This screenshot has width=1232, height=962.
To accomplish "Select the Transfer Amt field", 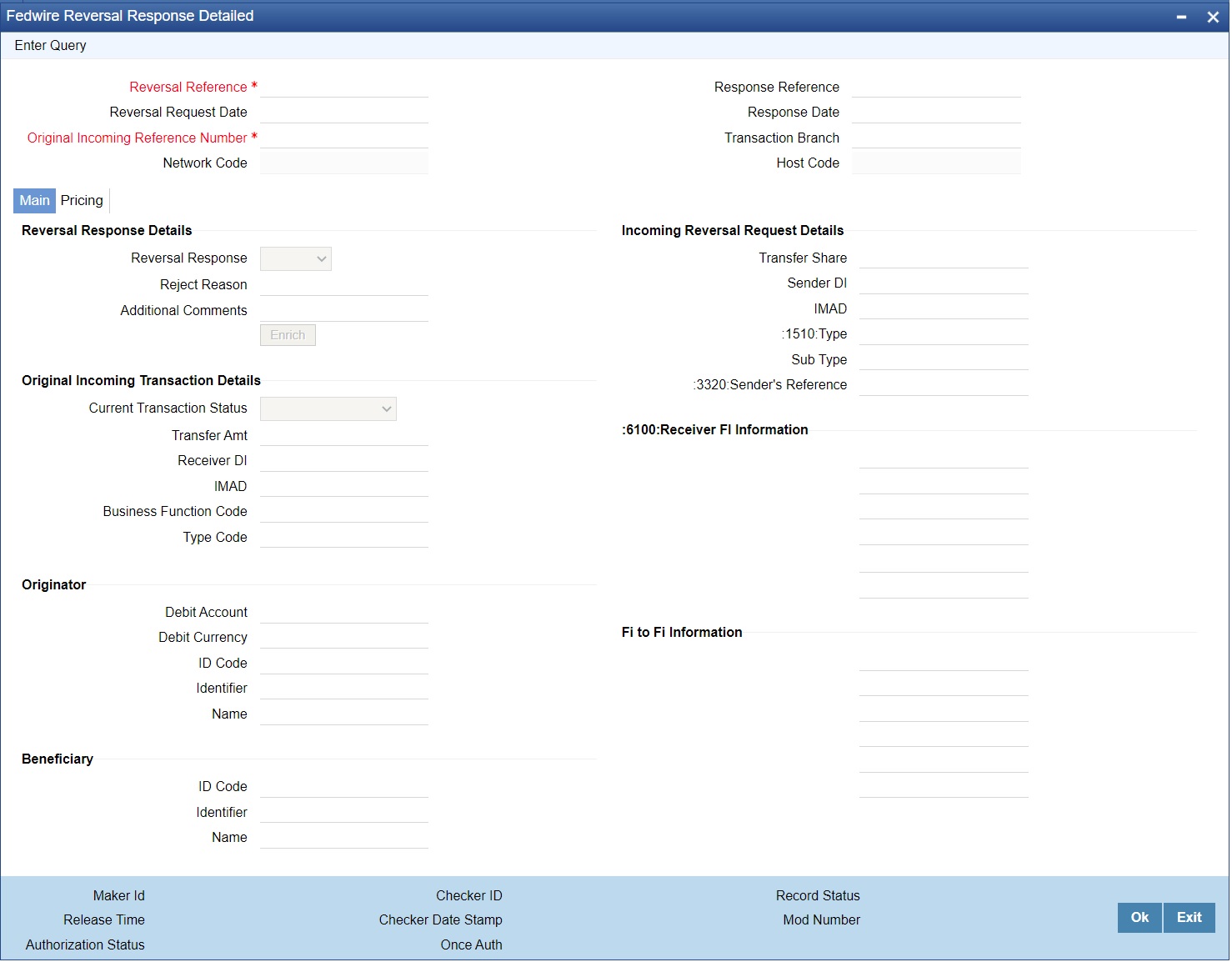I will click(344, 436).
